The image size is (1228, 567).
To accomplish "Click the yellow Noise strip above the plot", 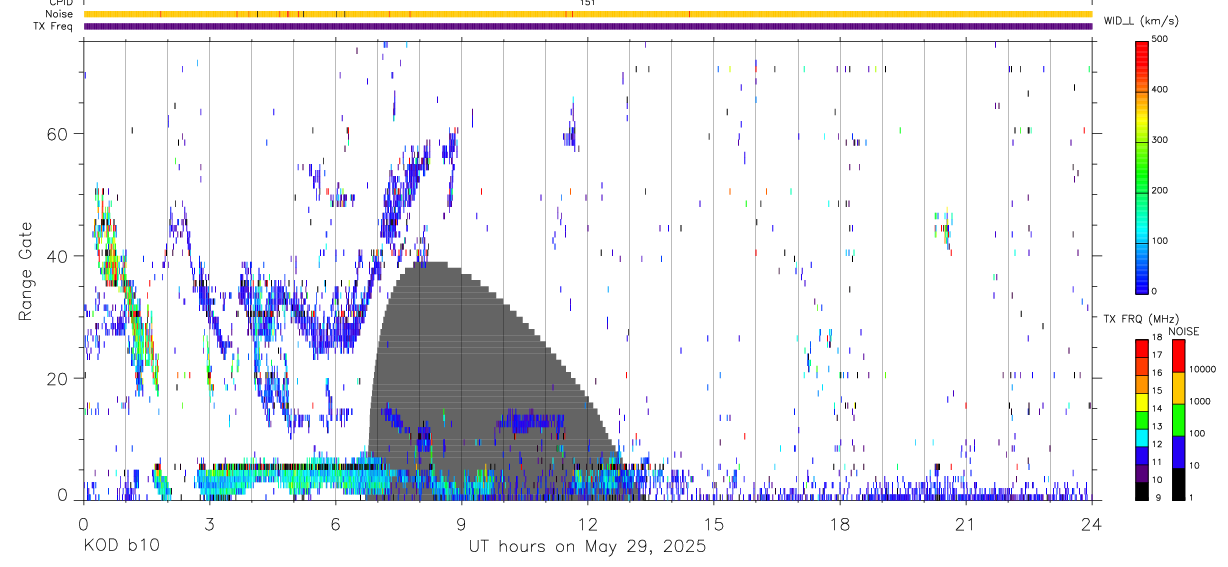I will pyautogui.click(x=587, y=14).
